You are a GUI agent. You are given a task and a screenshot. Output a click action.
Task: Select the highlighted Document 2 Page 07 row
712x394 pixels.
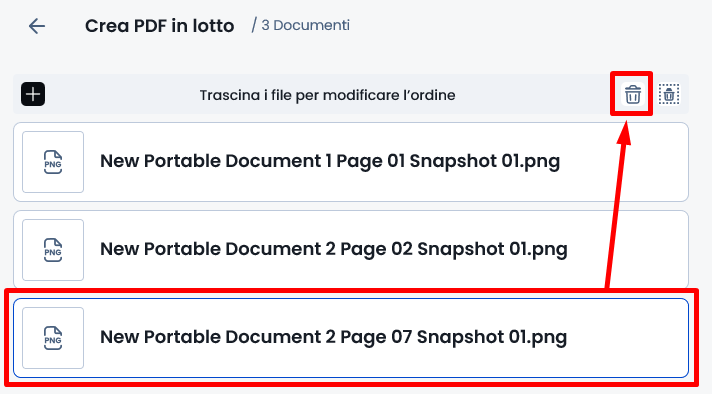(x=351, y=338)
